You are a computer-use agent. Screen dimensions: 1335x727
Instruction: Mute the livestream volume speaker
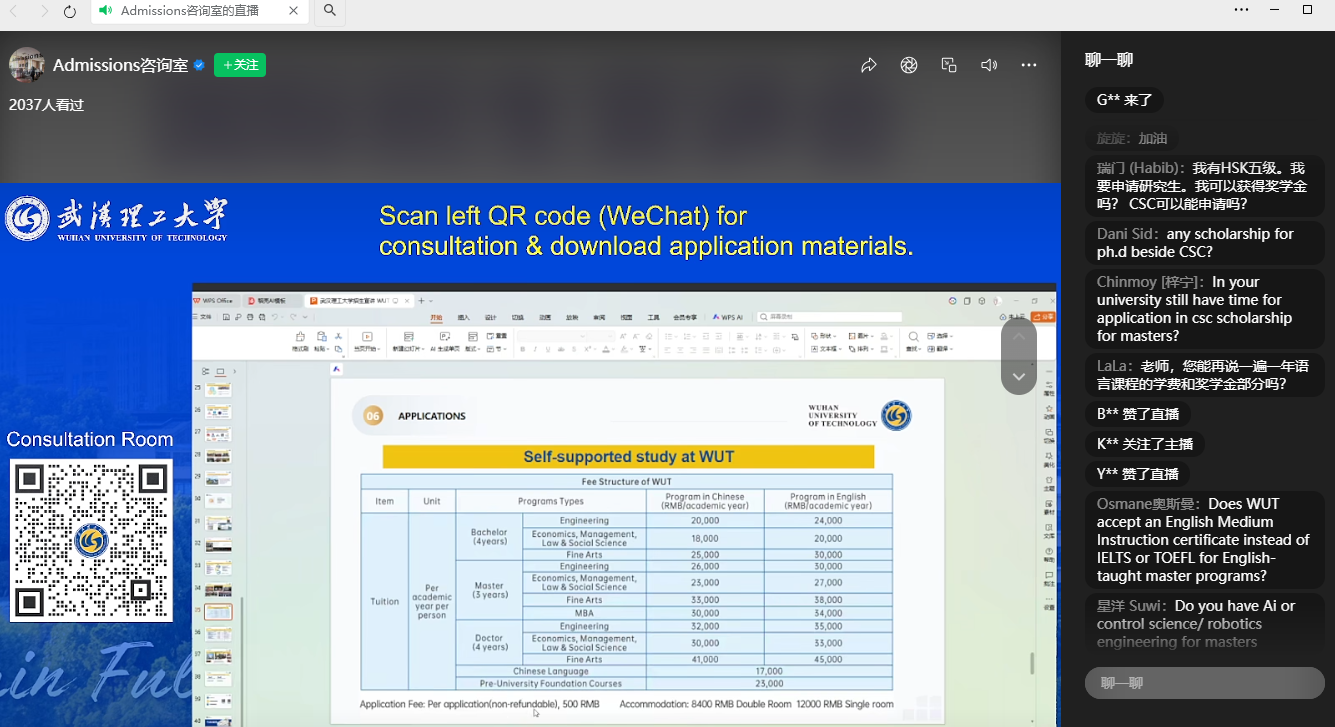point(989,65)
